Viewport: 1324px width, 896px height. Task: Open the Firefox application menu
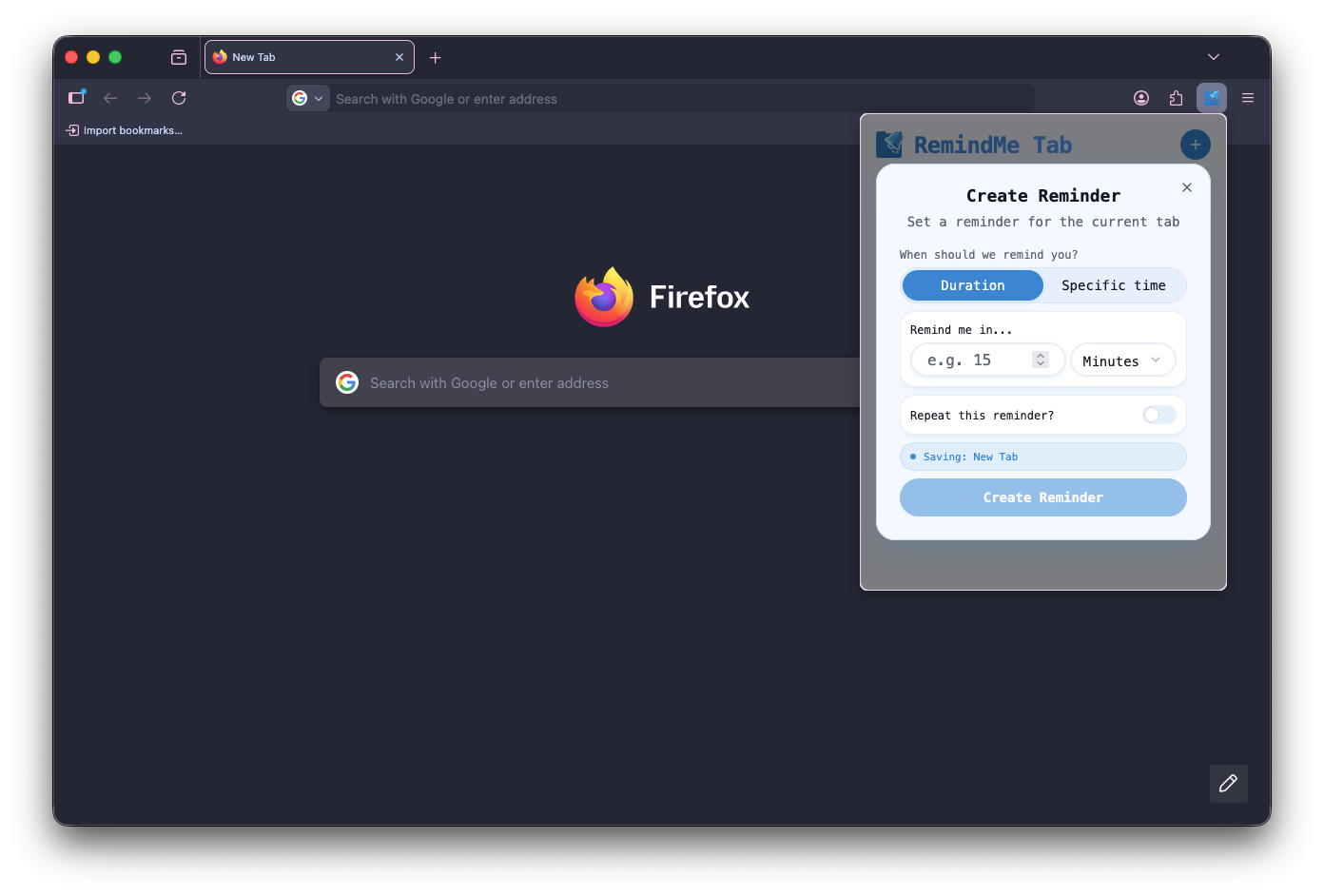point(1247,97)
